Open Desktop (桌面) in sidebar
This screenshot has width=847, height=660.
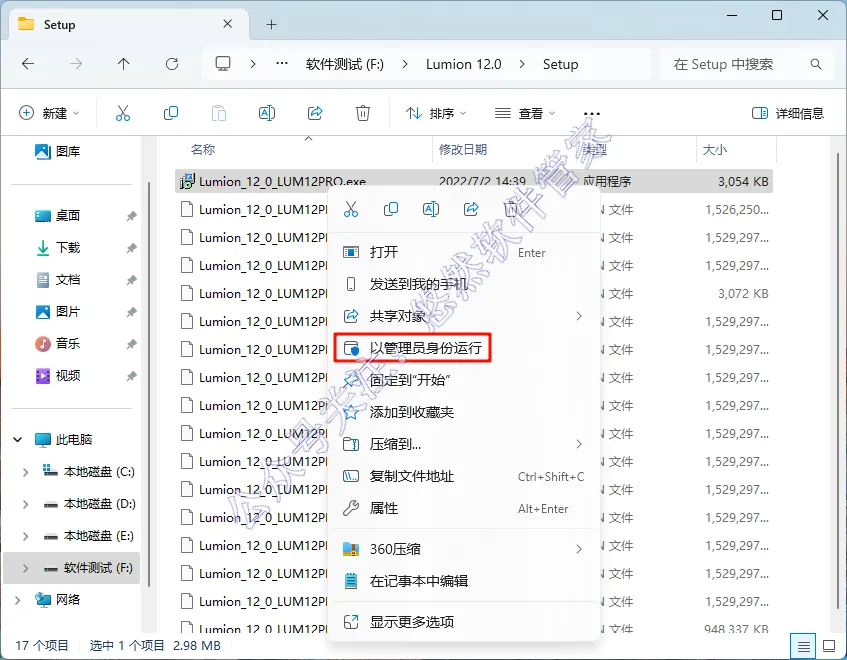57,215
